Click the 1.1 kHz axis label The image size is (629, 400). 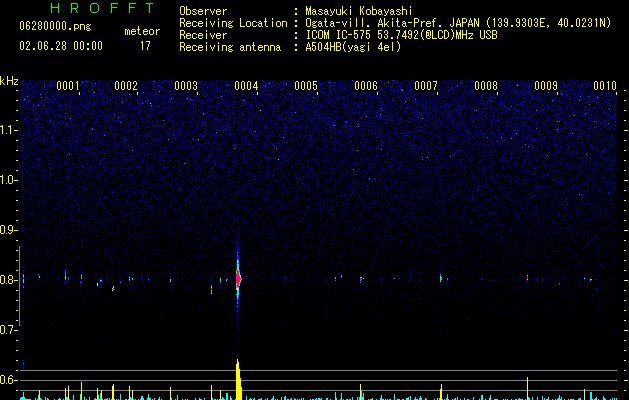pyautogui.click(x=8, y=130)
